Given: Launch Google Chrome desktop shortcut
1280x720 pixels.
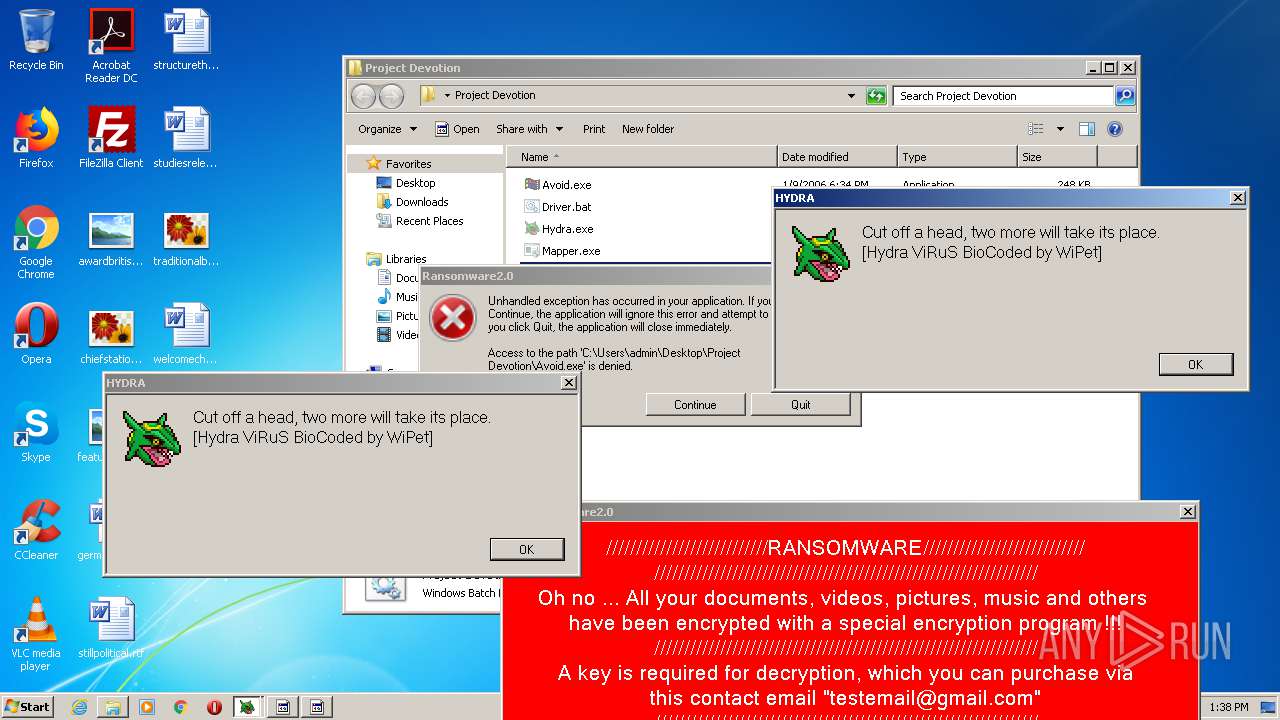Looking at the screenshot, I should point(36,242).
